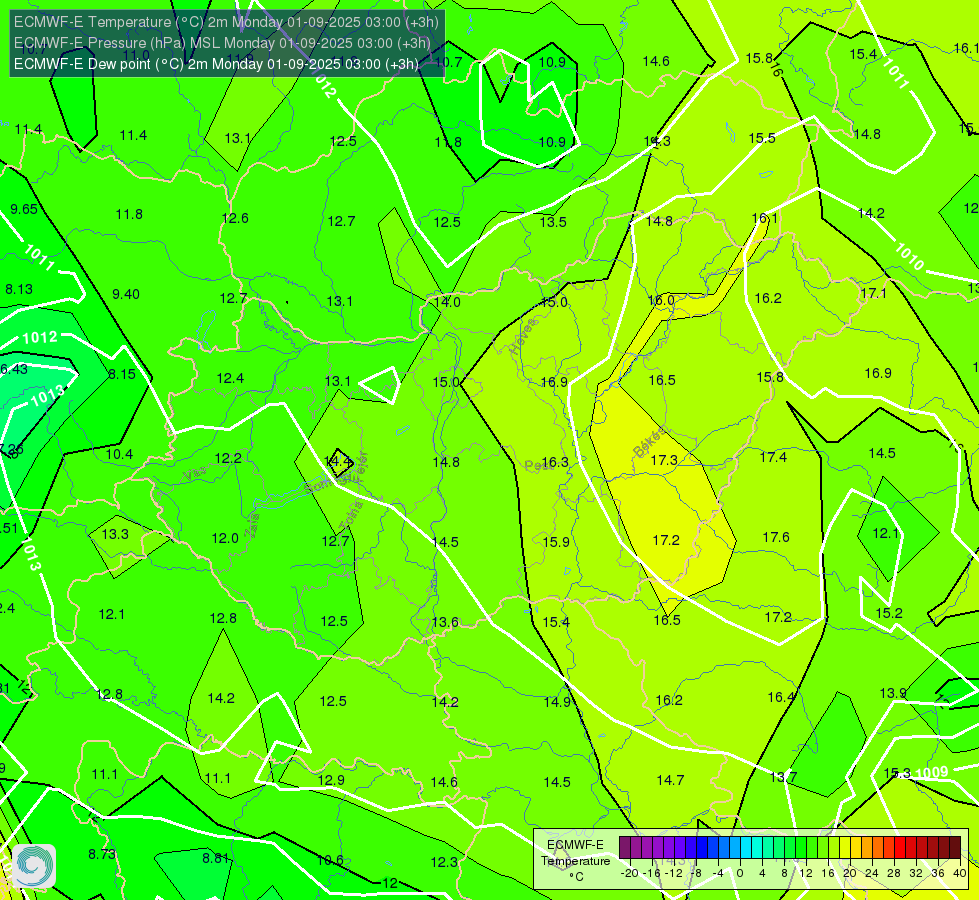Select the ECMWF-E Dew point 2m legend line

point(216,64)
